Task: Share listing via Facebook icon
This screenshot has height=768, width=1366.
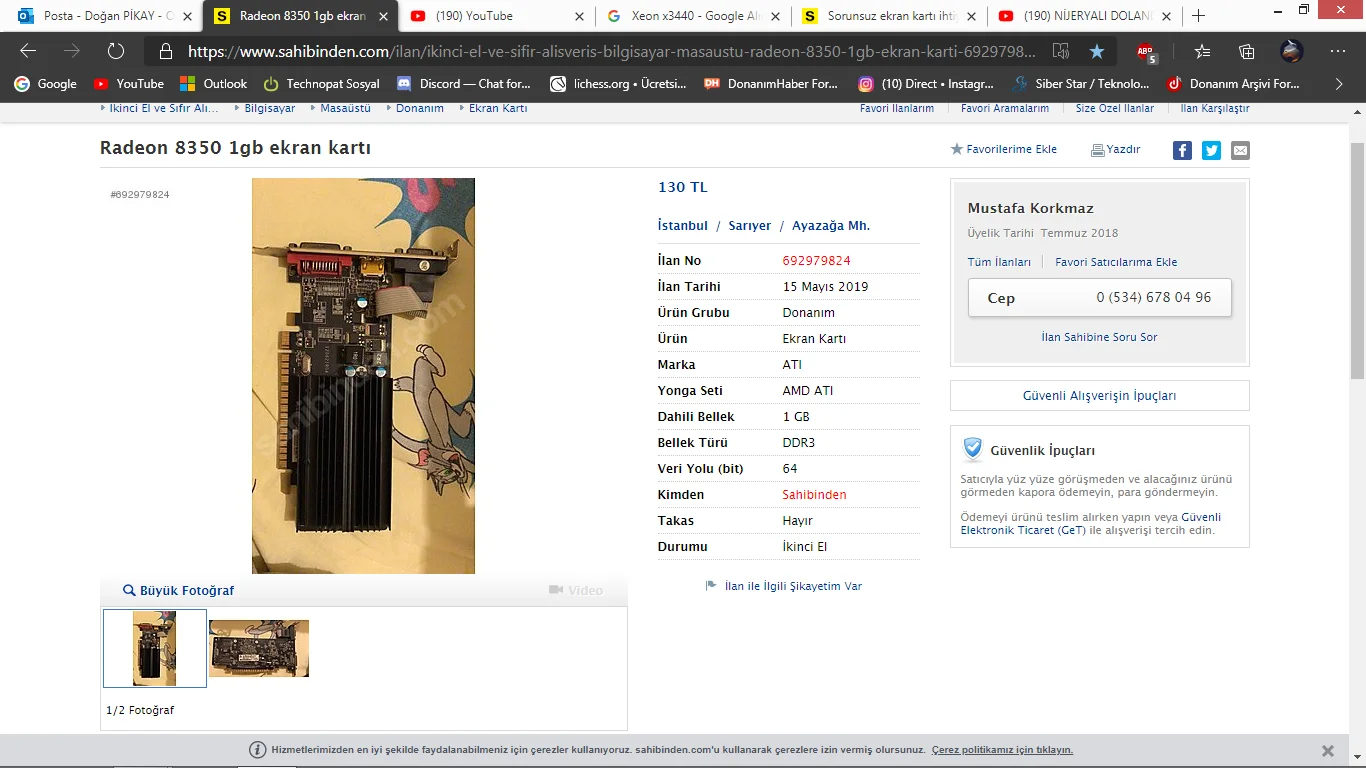Action: (1182, 150)
